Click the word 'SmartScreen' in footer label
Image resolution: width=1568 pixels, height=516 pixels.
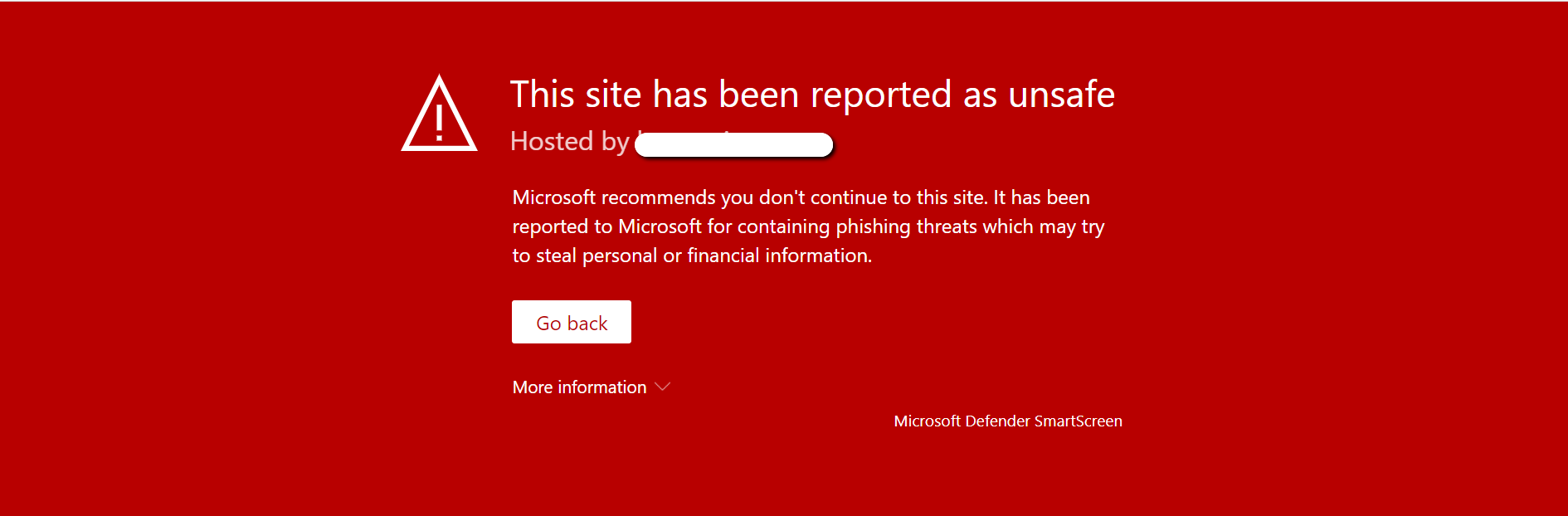(1078, 421)
